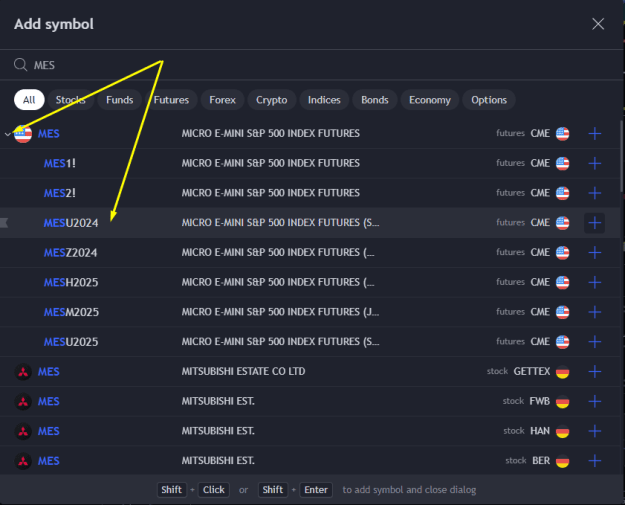Image resolution: width=625 pixels, height=505 pixels.
Task: Select the Indices filter tab
Action: 324,100
